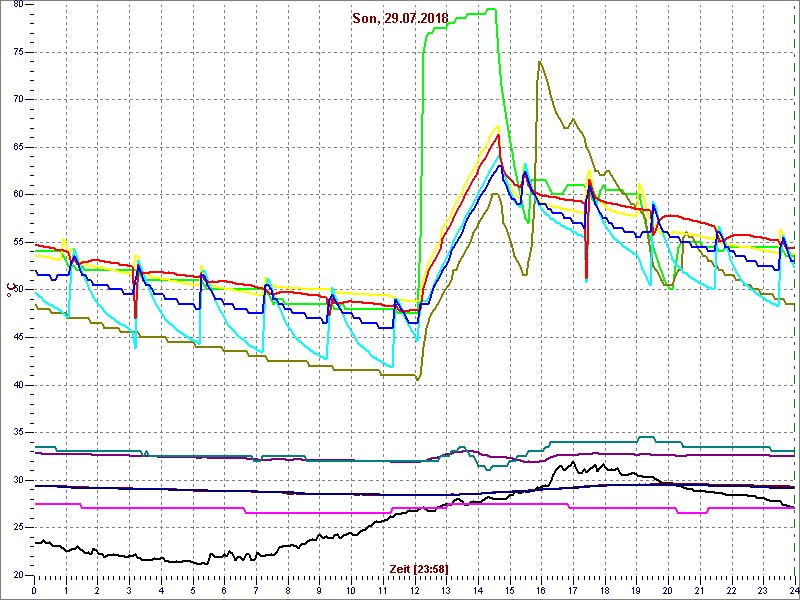This screenshot has width=800, height=600.
Task: Pick the 25 temperature axis label
Action: (x=18, y=527)
